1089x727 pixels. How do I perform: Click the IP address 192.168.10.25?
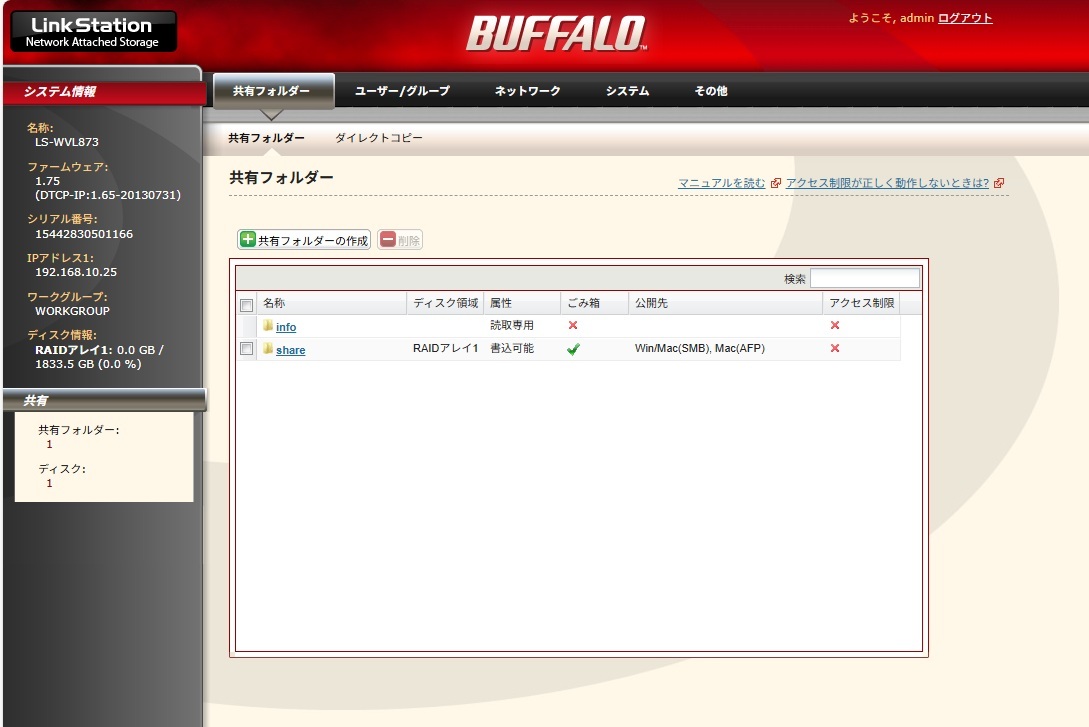pos(76,272)
